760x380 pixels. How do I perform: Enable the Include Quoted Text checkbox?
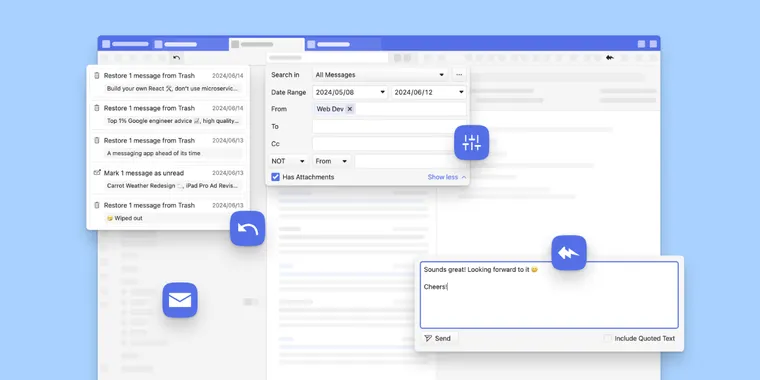pyautogui.click(x=607, y=338)
